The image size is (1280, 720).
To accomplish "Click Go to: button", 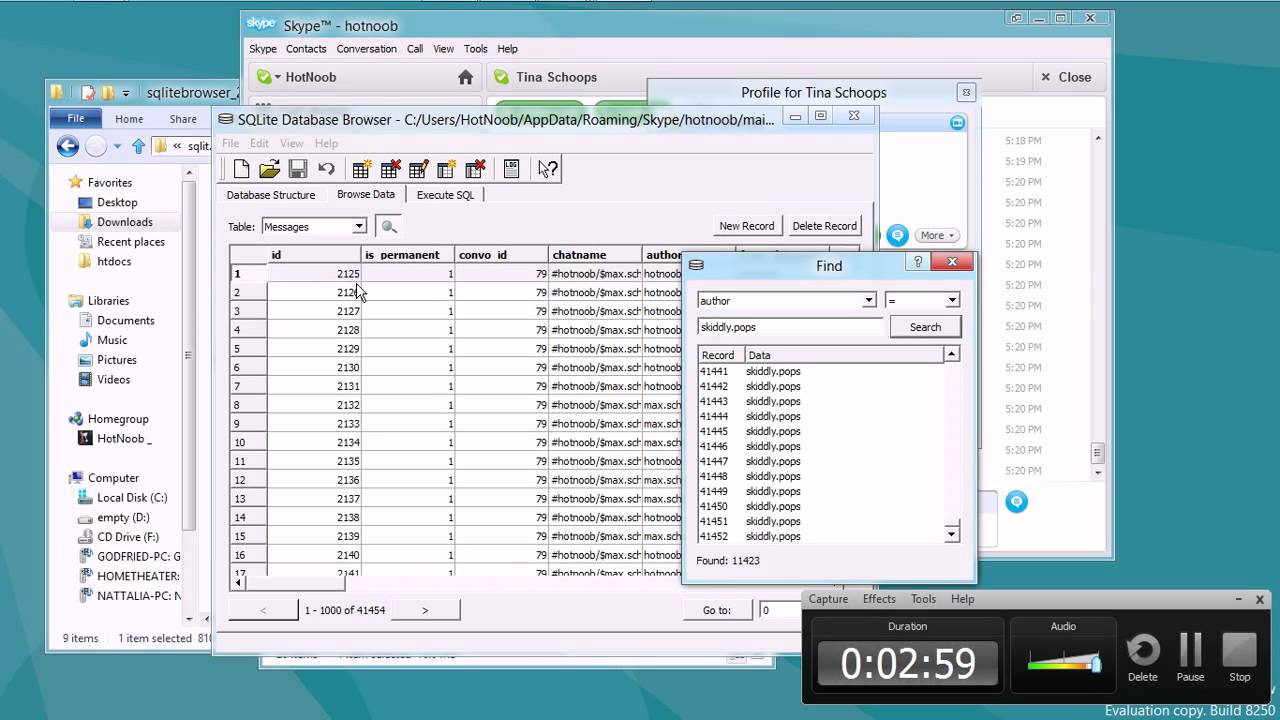I will [x=717, y=610].
